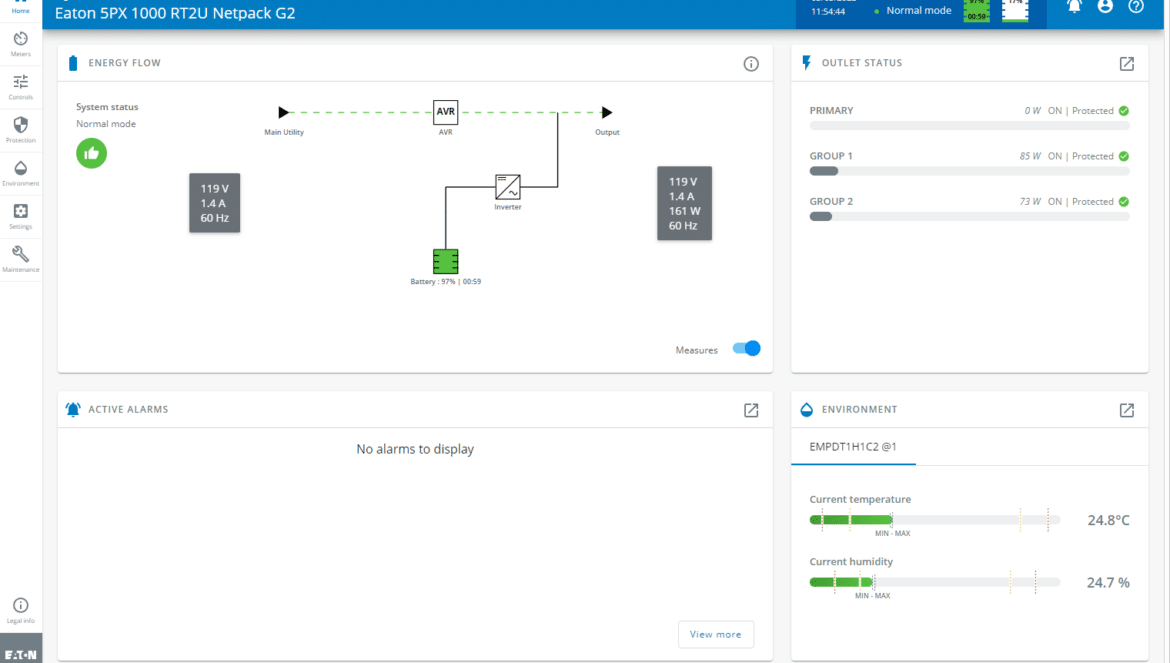Open the Protection shield section

[x=21, y=130]
